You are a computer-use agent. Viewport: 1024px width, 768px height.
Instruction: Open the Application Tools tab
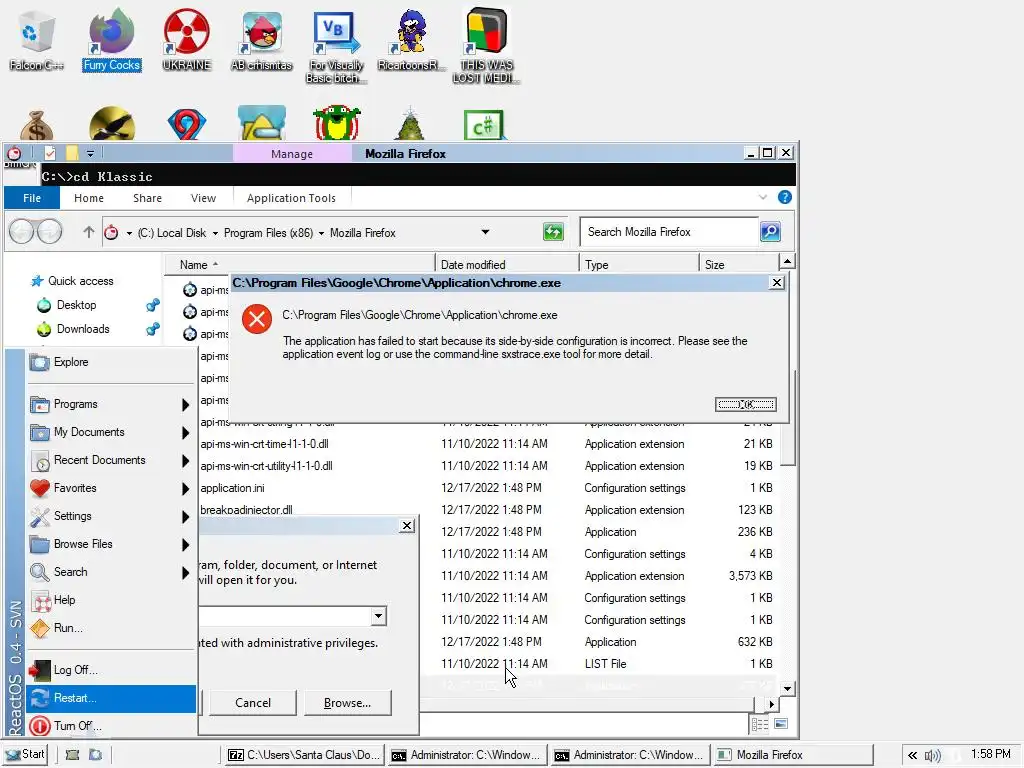tap(291, 198)
